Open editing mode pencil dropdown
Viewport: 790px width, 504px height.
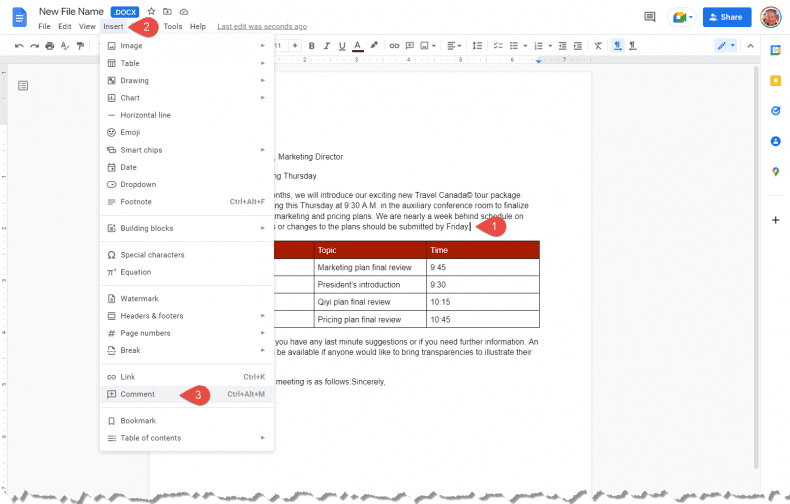pyautogui.click(x=726, y=46)
